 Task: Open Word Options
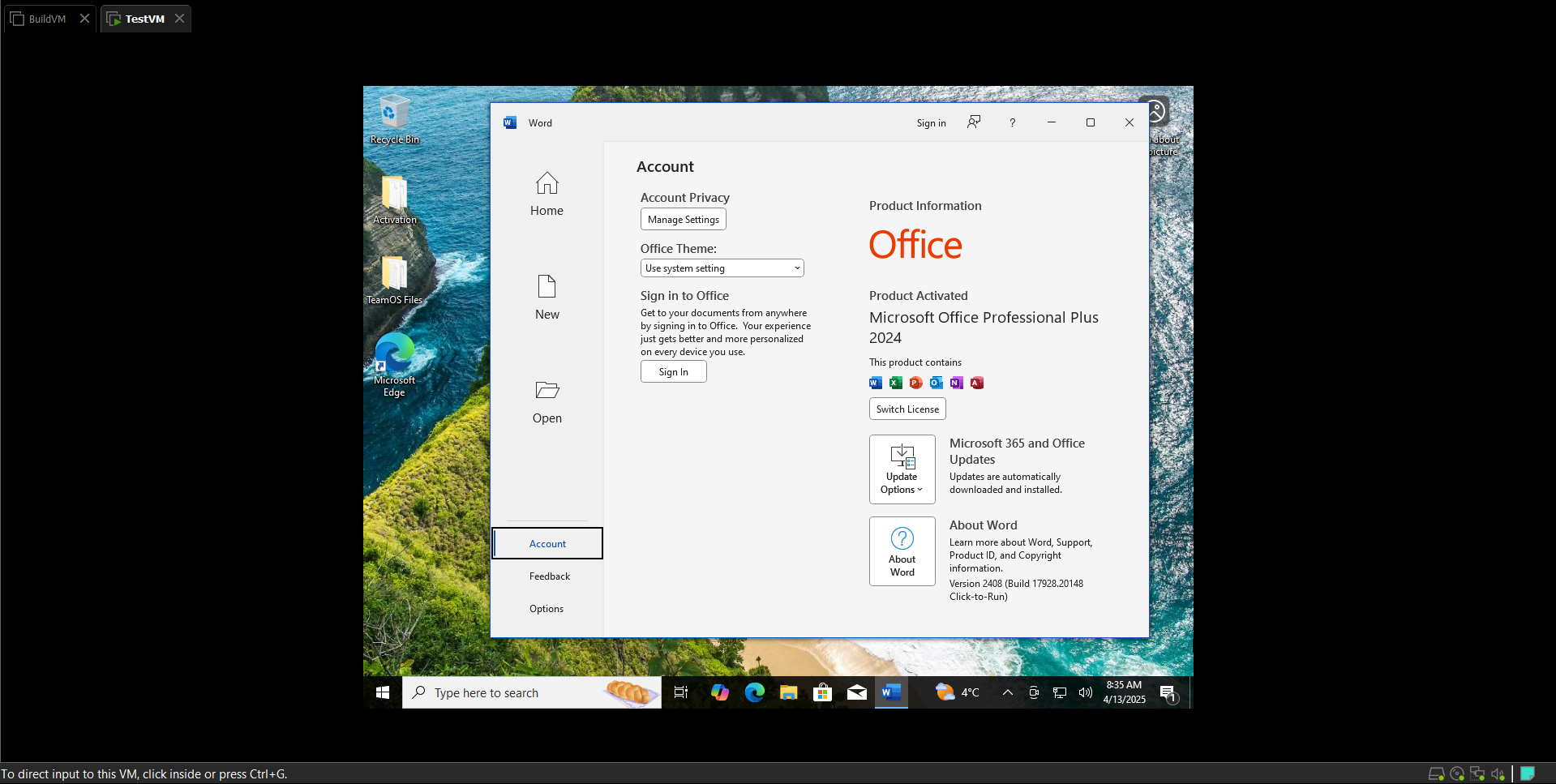[x=547, y=608]
